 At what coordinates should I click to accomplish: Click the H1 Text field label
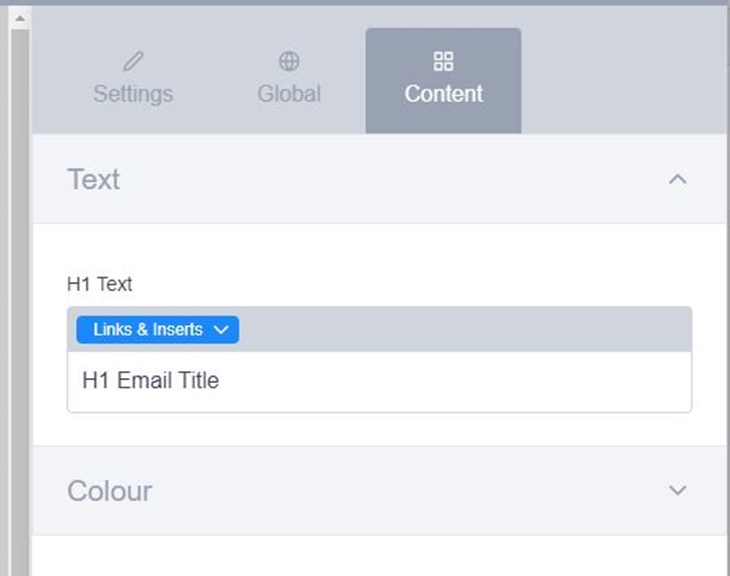tap(100, 284)
